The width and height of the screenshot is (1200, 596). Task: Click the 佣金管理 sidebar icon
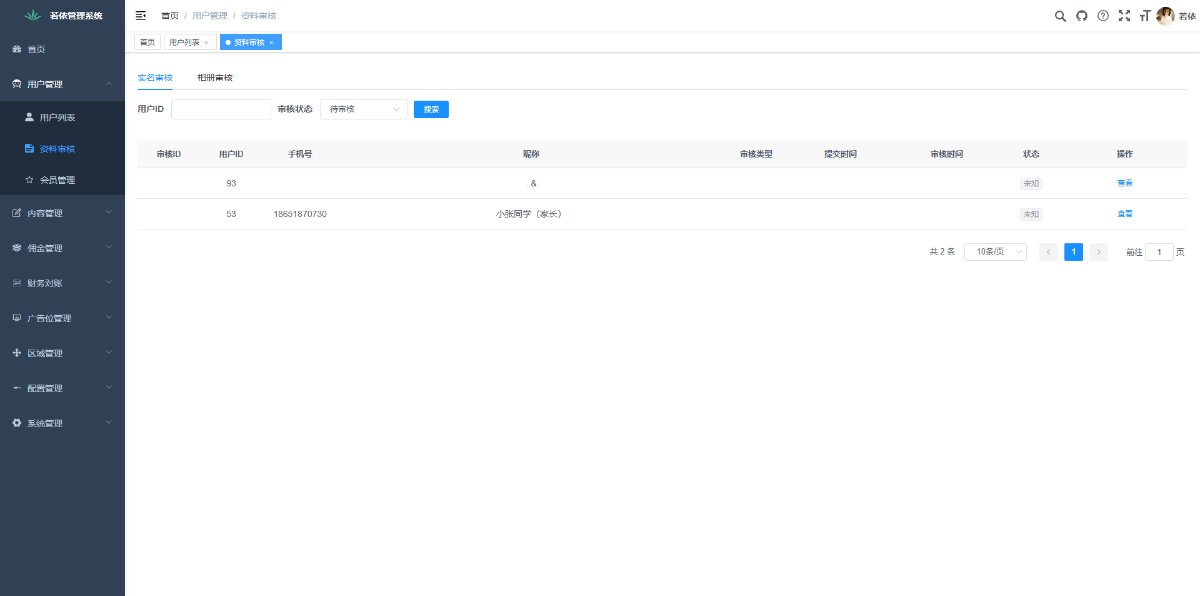16,247
